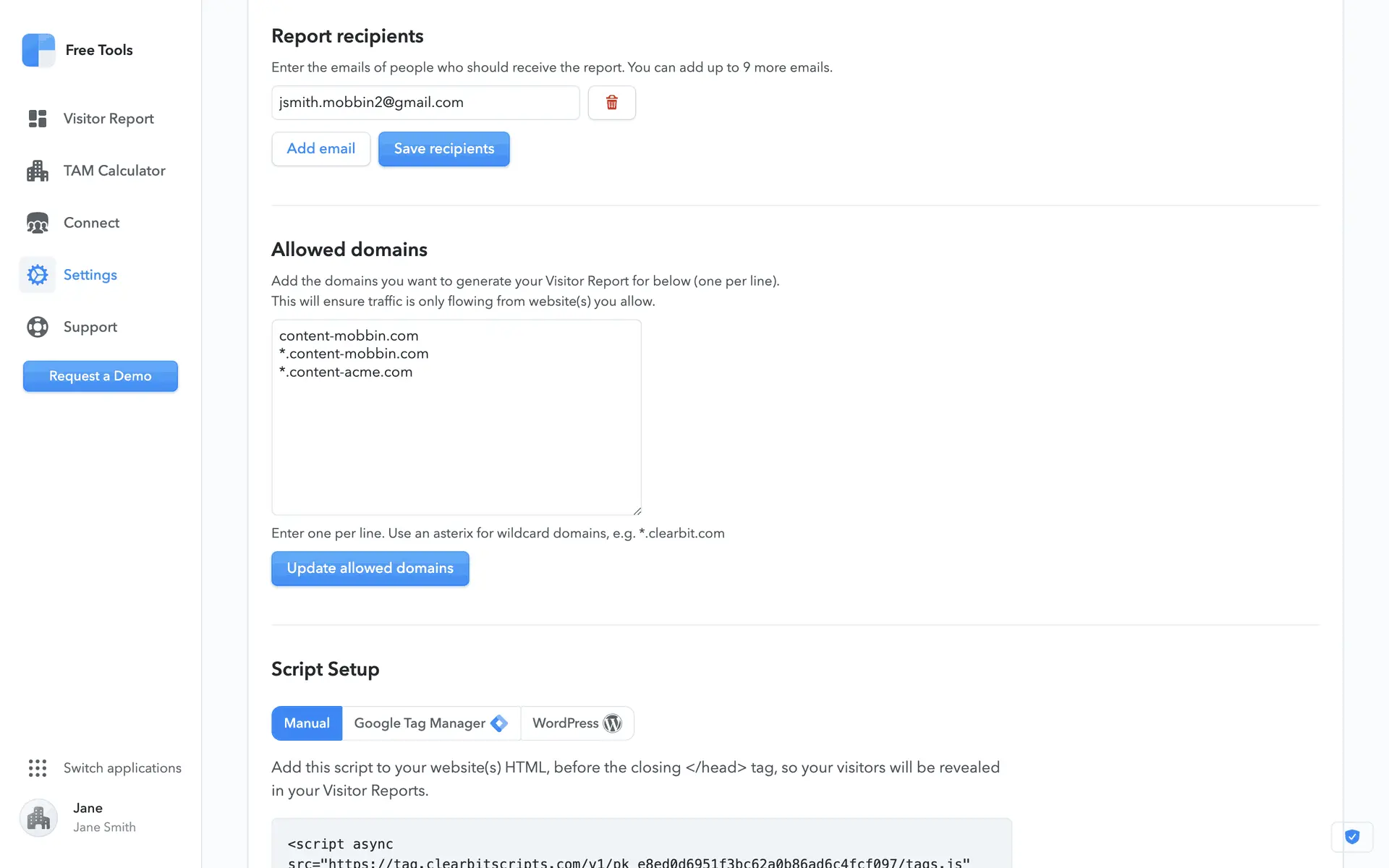Click Switch applications grid icon
The height and width of the screenshot is (868, 1389).
coord(38,768)
